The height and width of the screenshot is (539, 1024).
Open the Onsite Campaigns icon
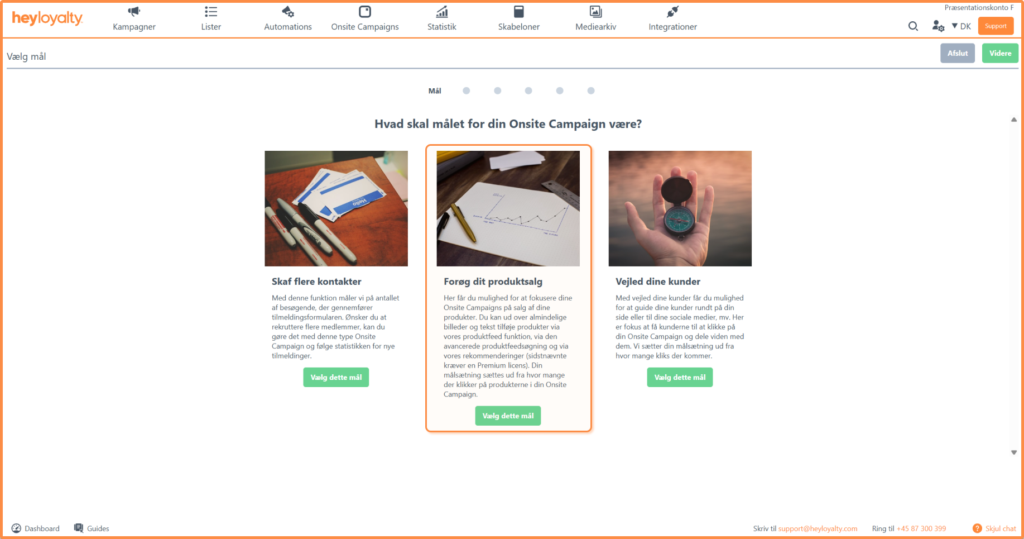(364, 12)
